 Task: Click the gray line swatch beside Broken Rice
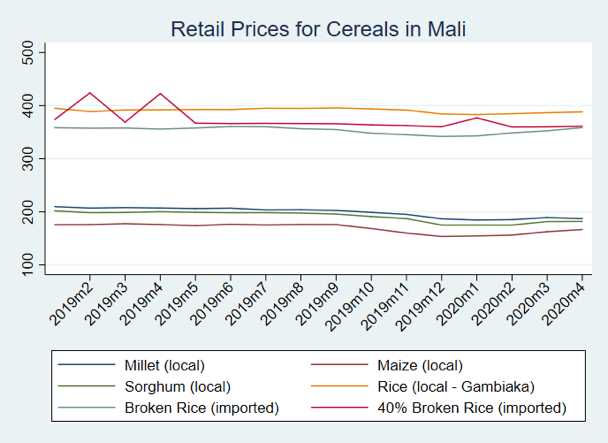tap(88, 407)
